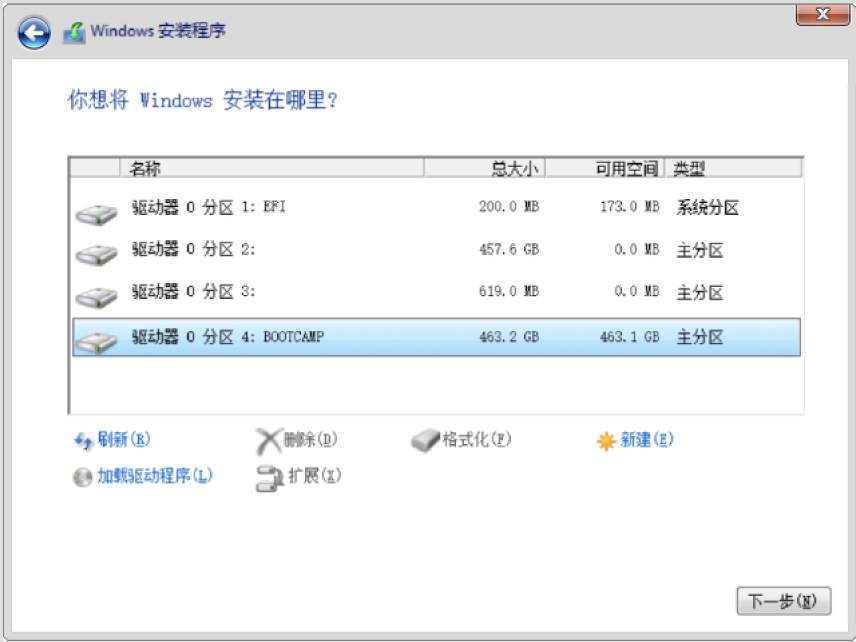Image resolution: width=856 pixels, height=642 pixels.
Task: Click the BOOTCAMP partition drive icon
Action: click(96, 340)
